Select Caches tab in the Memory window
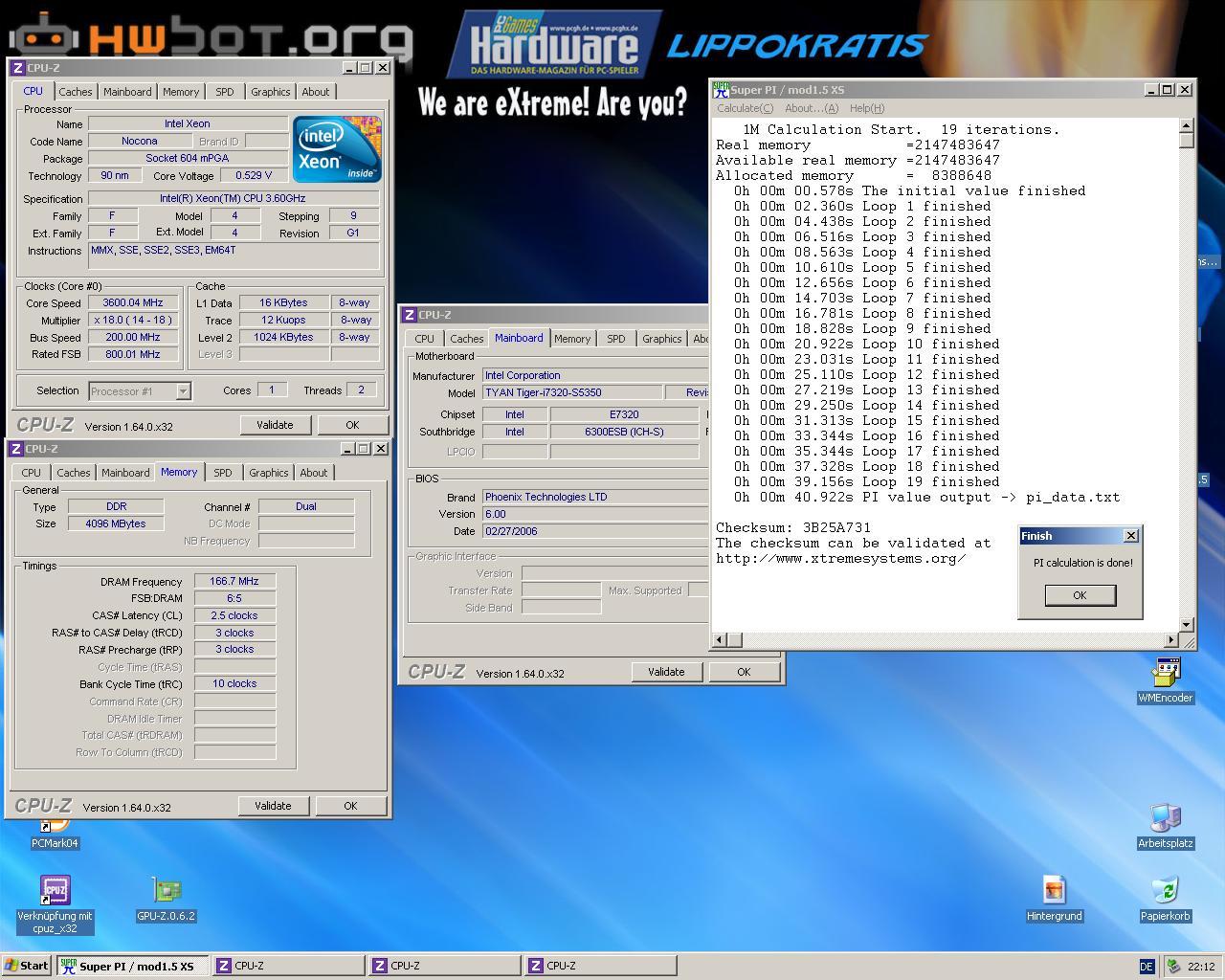The image size is (1225, 980). pyautogui.click(x=74, y=473)
